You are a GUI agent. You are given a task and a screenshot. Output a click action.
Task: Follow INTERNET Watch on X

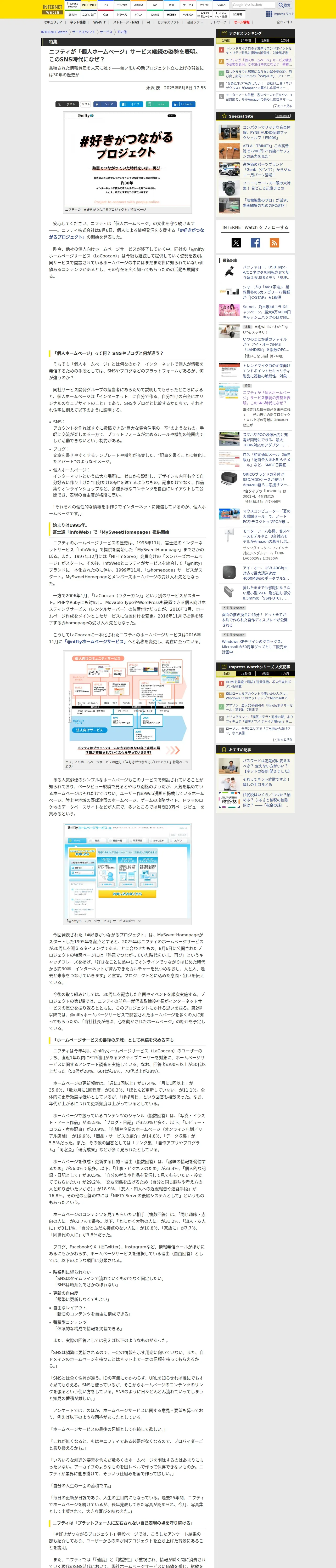pyautogui.click(x=236, y=243)
